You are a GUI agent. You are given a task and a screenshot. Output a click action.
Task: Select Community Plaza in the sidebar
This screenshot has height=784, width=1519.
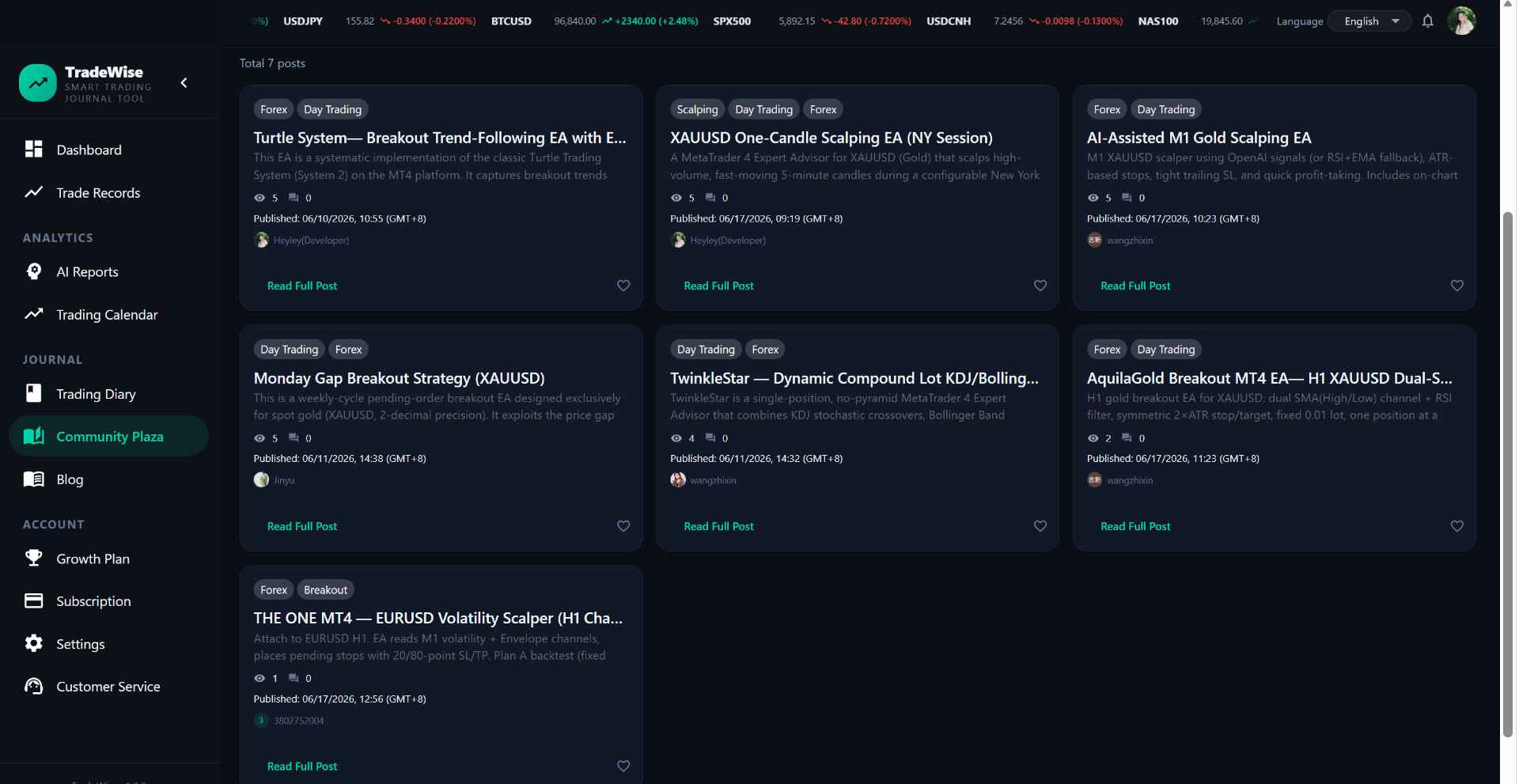pyautogui.click(x=109, y=436)
